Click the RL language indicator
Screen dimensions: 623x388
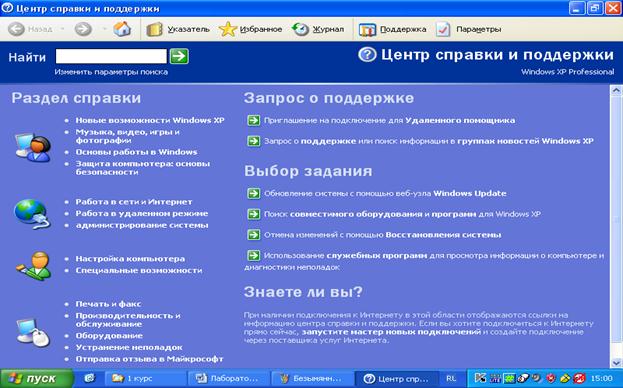point(451,378)
